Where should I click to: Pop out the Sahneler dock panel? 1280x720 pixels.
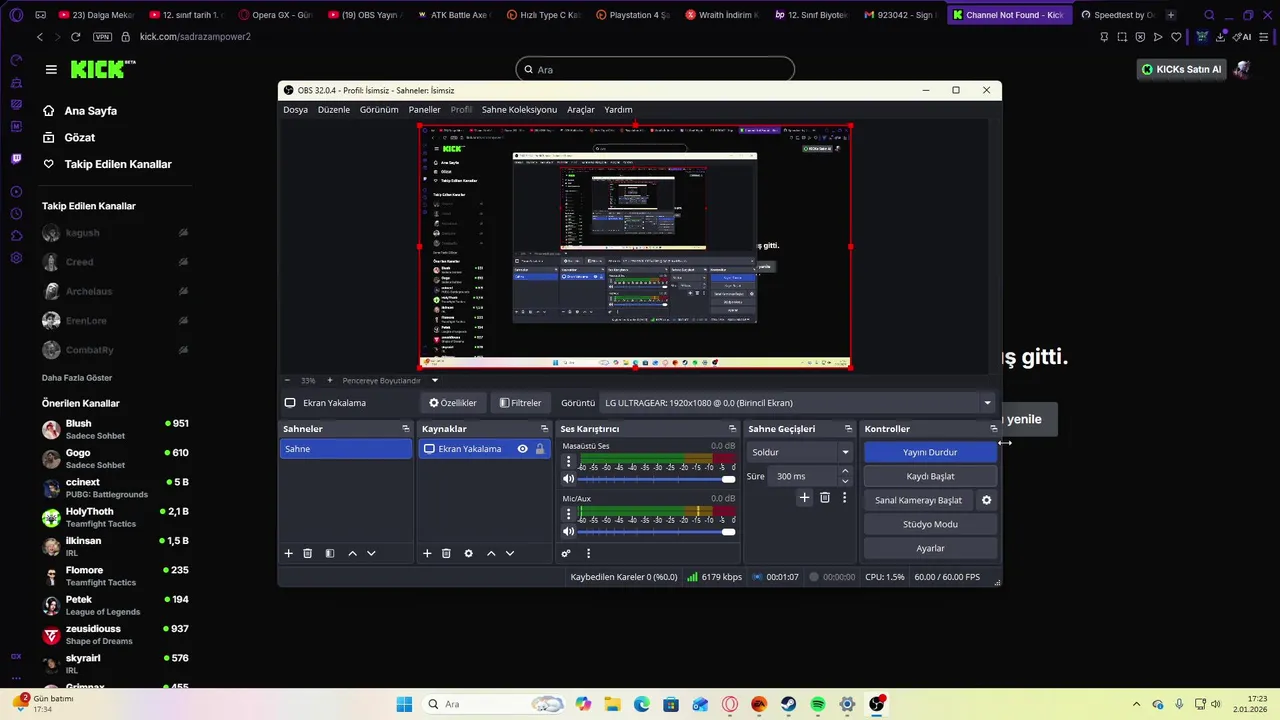pos(405,428)
